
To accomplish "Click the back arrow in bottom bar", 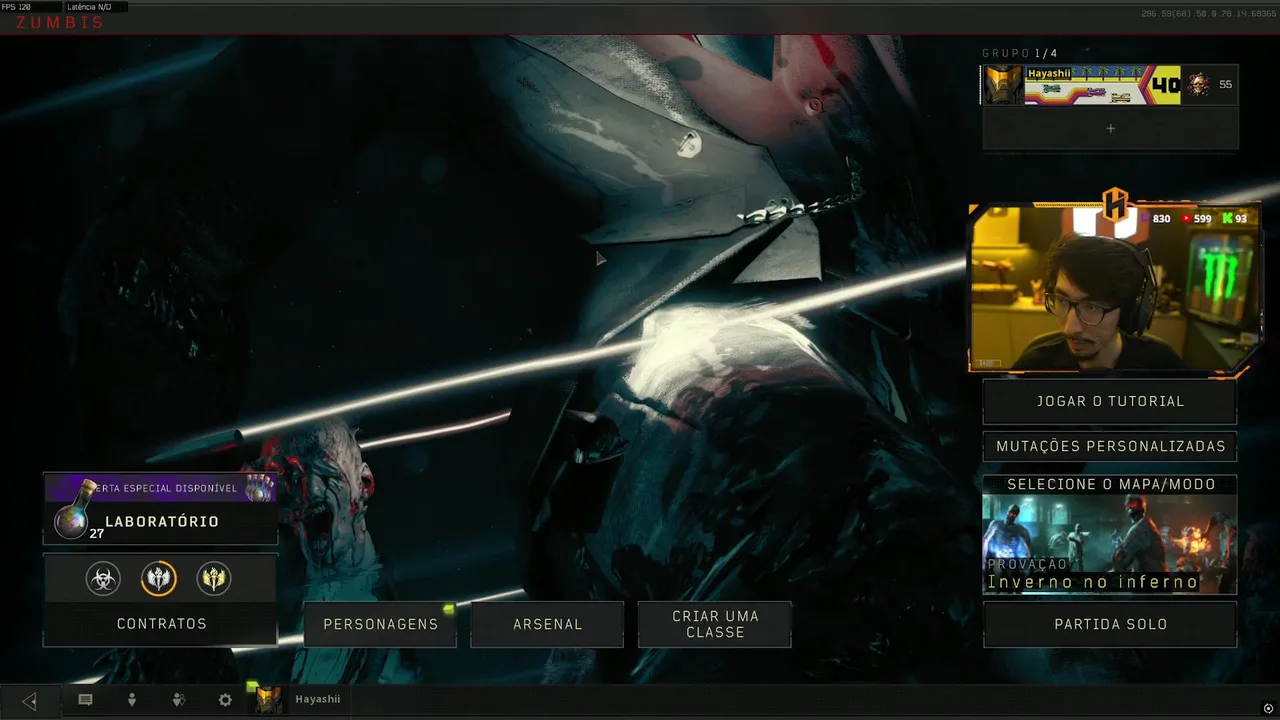I will coord(29,701).
